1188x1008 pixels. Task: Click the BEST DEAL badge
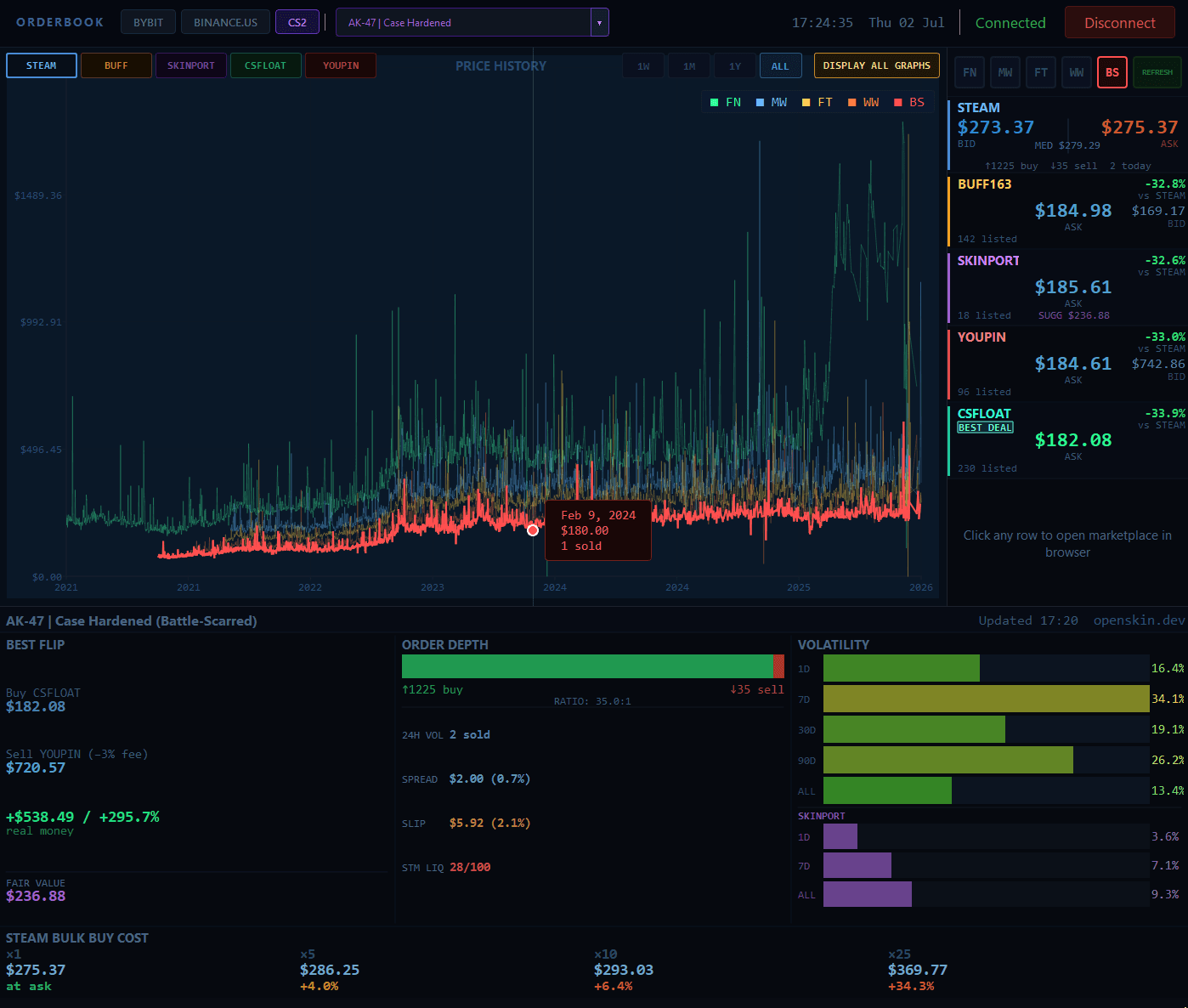[986, 428]
